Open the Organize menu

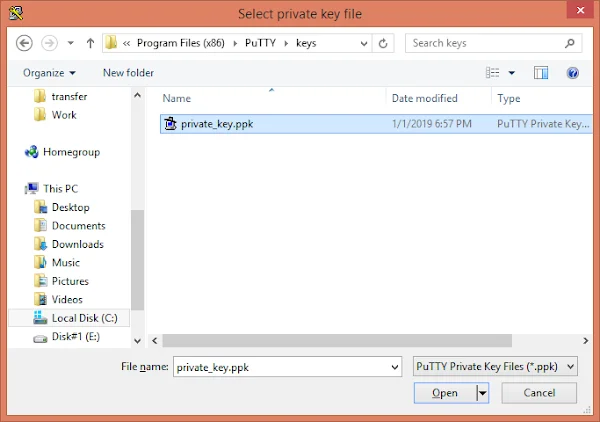click(49, 73)
